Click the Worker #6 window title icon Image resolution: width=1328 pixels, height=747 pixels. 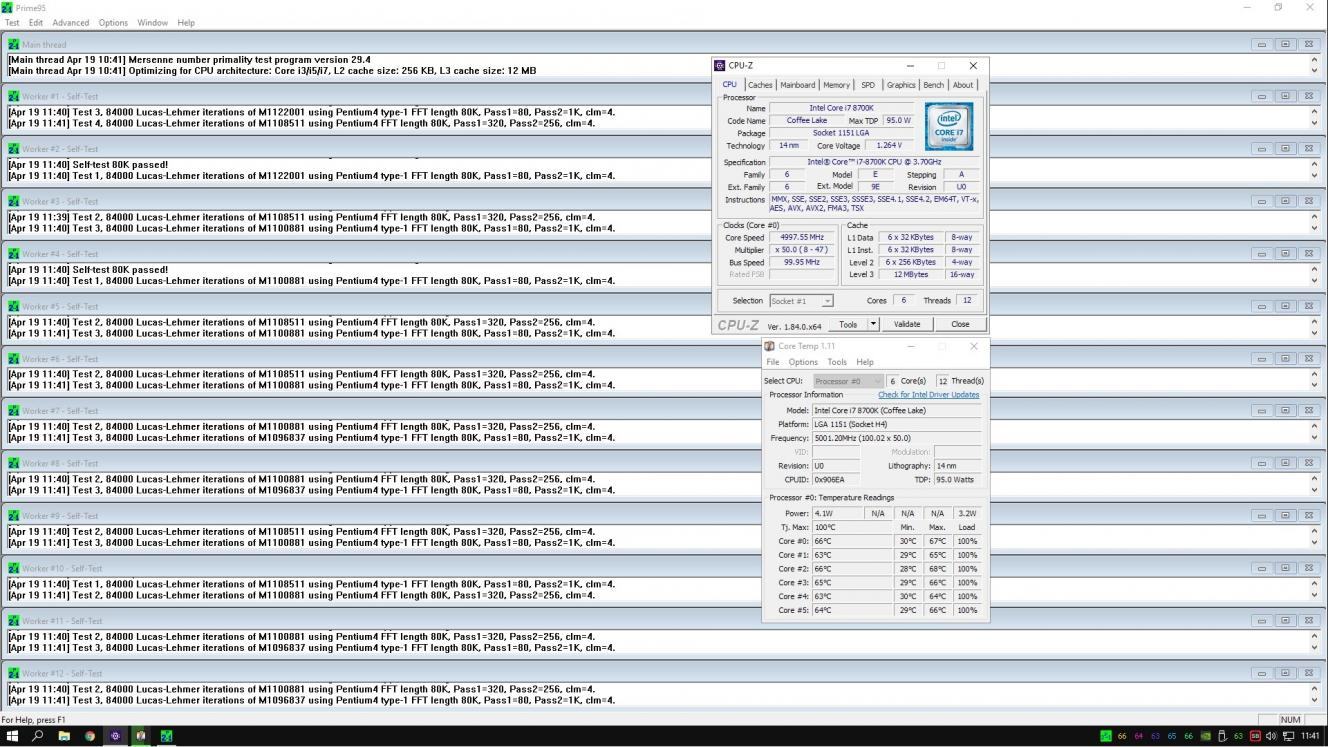14,358
